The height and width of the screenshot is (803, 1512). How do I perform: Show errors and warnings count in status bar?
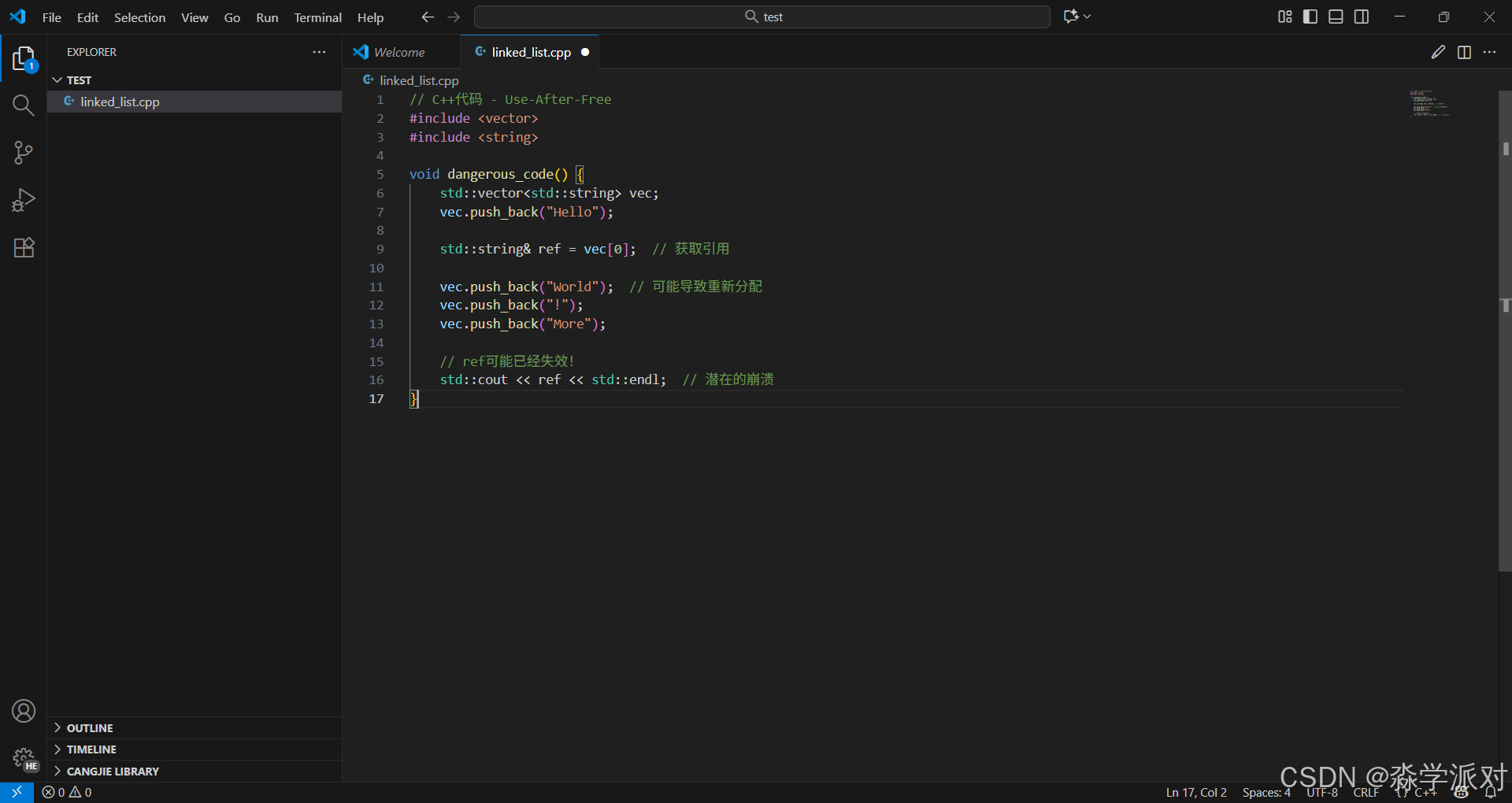[67, 792]
